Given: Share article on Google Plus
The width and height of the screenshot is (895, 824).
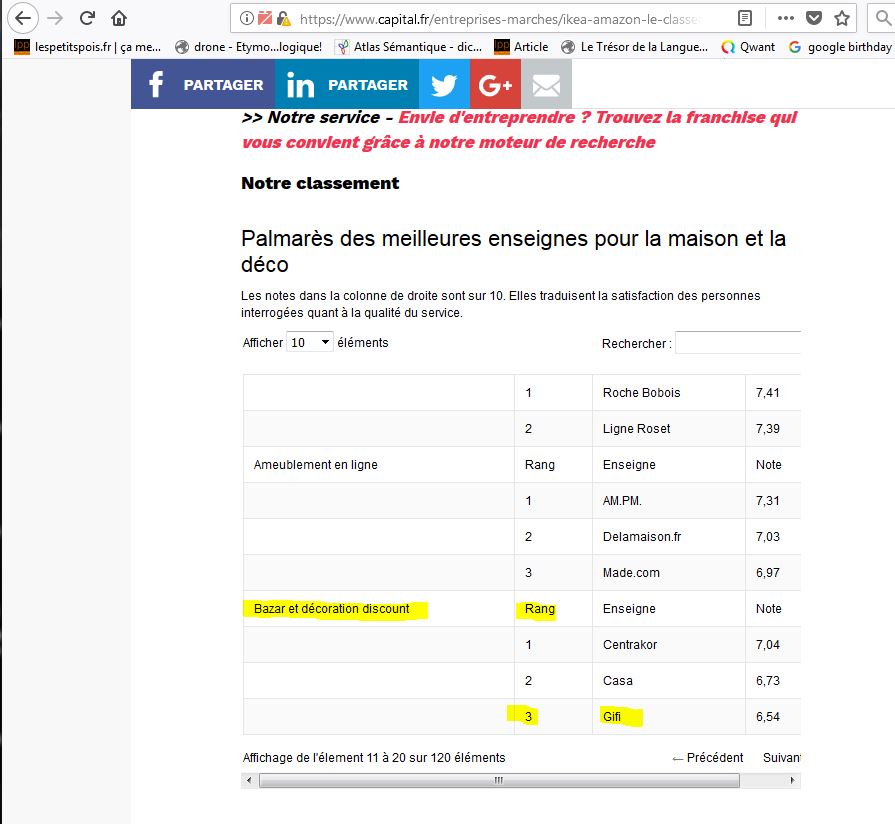Looking at the screenshot, I should click(495, 84).
